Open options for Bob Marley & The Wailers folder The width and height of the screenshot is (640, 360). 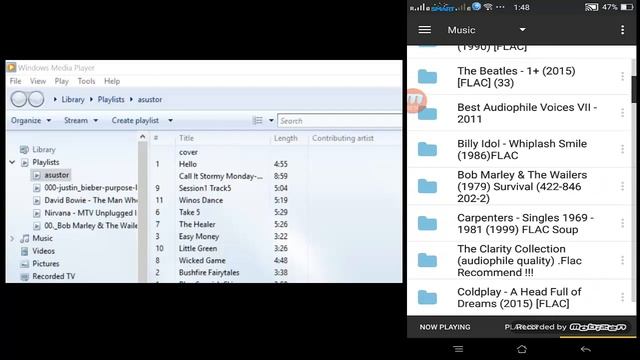[622, 186]
